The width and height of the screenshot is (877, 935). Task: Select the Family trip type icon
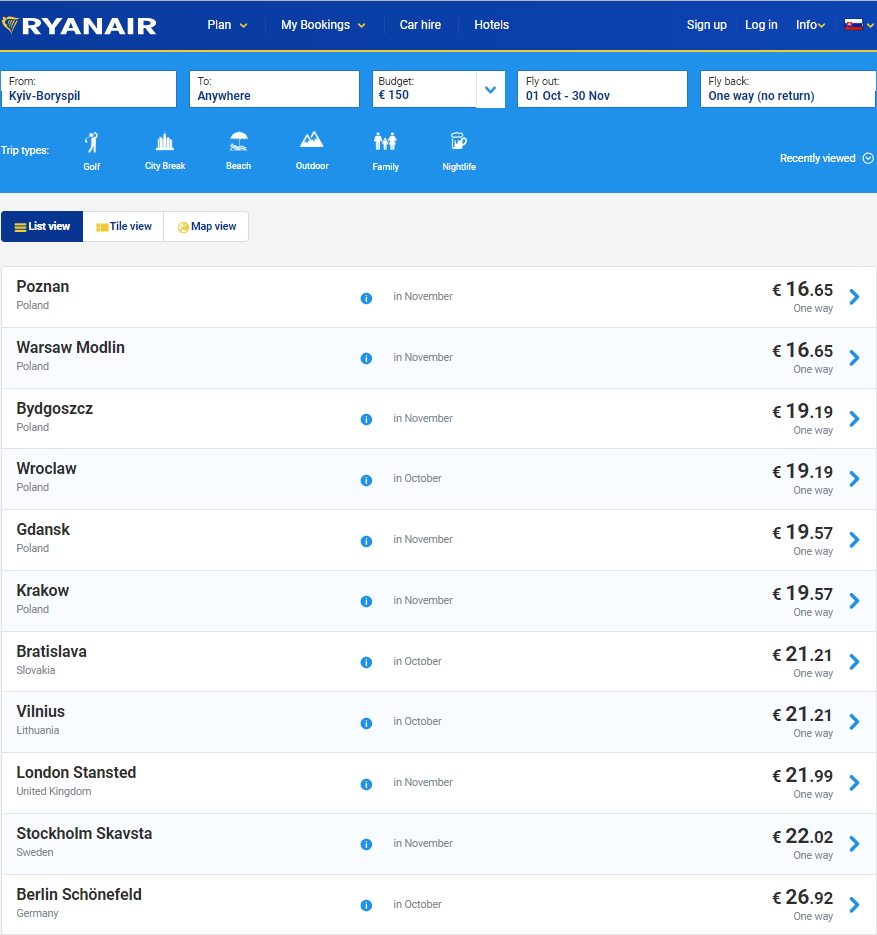click(x=385, y=141)
